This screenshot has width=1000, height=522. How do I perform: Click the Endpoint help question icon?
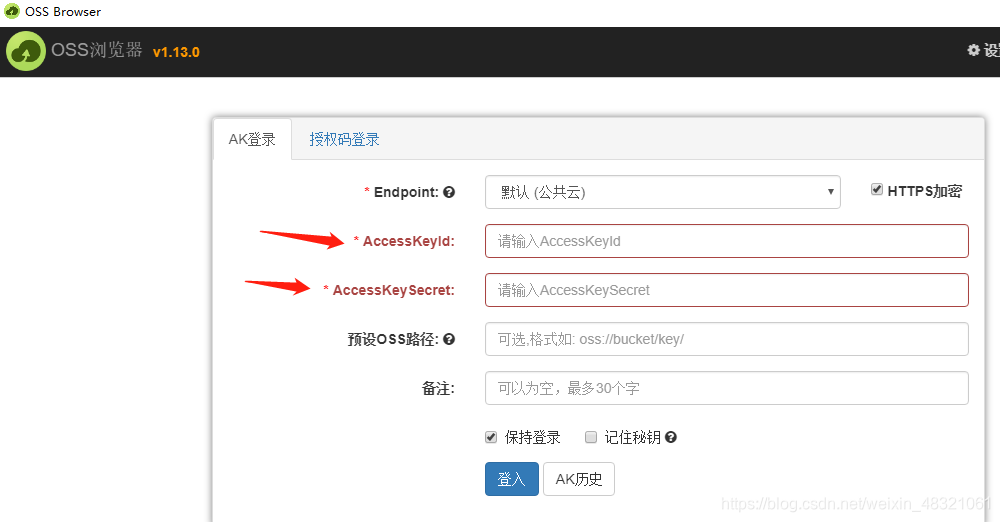[449, 192]
